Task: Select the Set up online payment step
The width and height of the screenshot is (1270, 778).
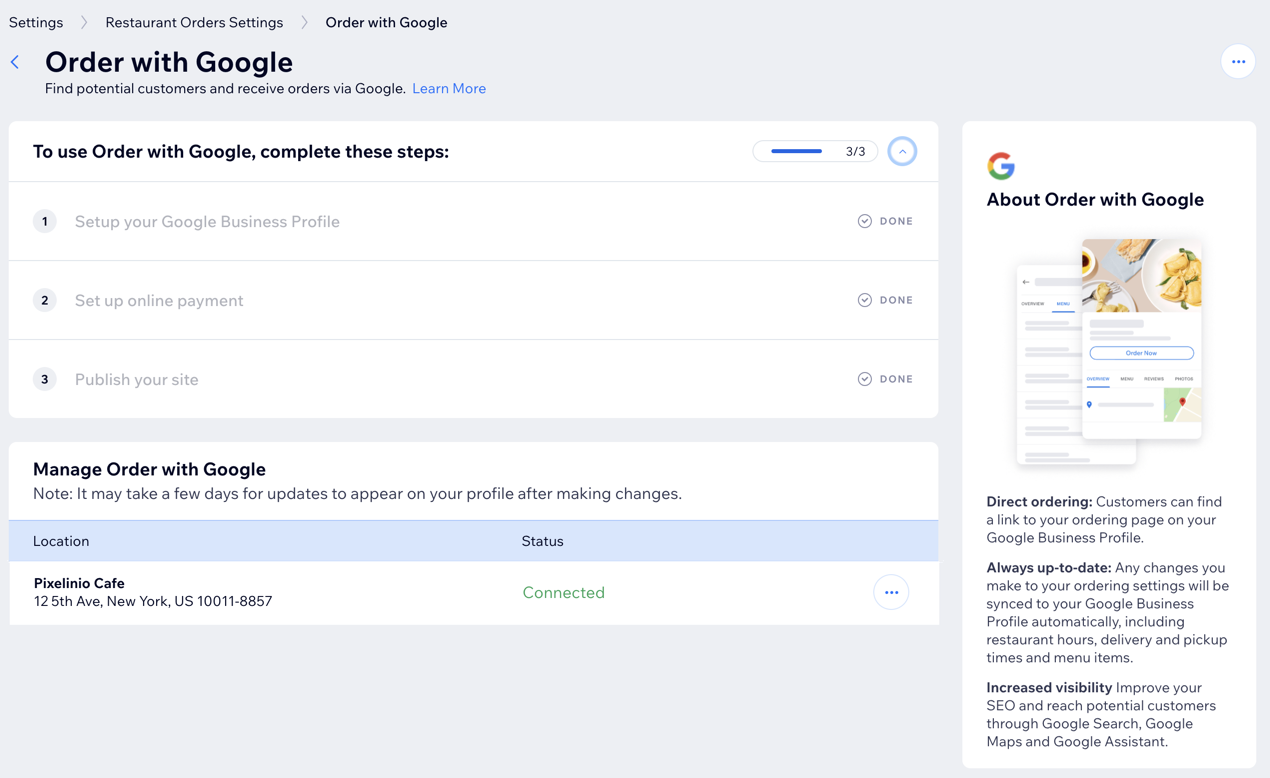Action: (x=159, y=300)
